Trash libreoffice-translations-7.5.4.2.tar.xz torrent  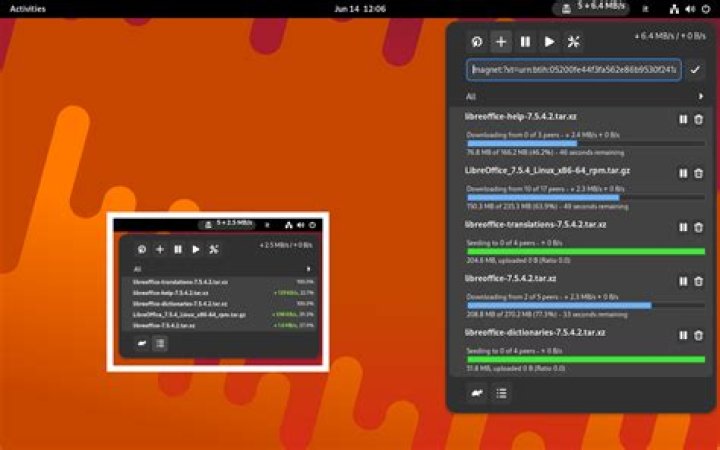[x=698, y=227]
